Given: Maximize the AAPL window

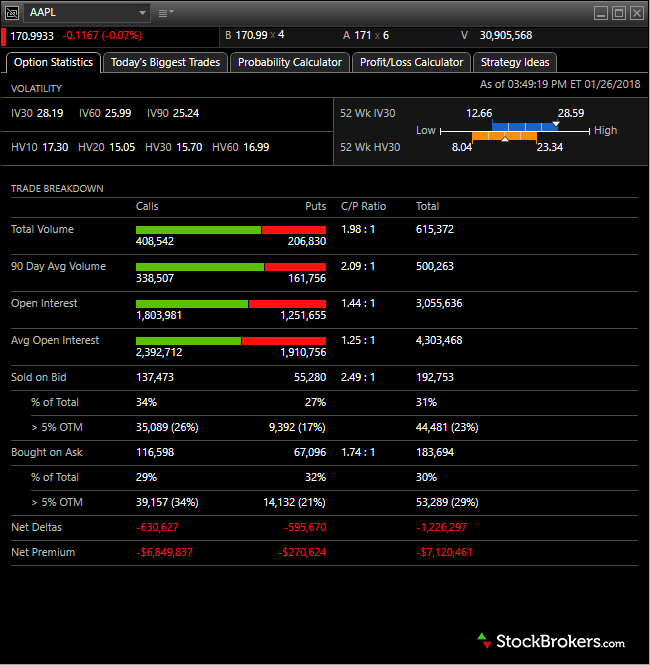Looking at the screenshot, I should (619, 13).
